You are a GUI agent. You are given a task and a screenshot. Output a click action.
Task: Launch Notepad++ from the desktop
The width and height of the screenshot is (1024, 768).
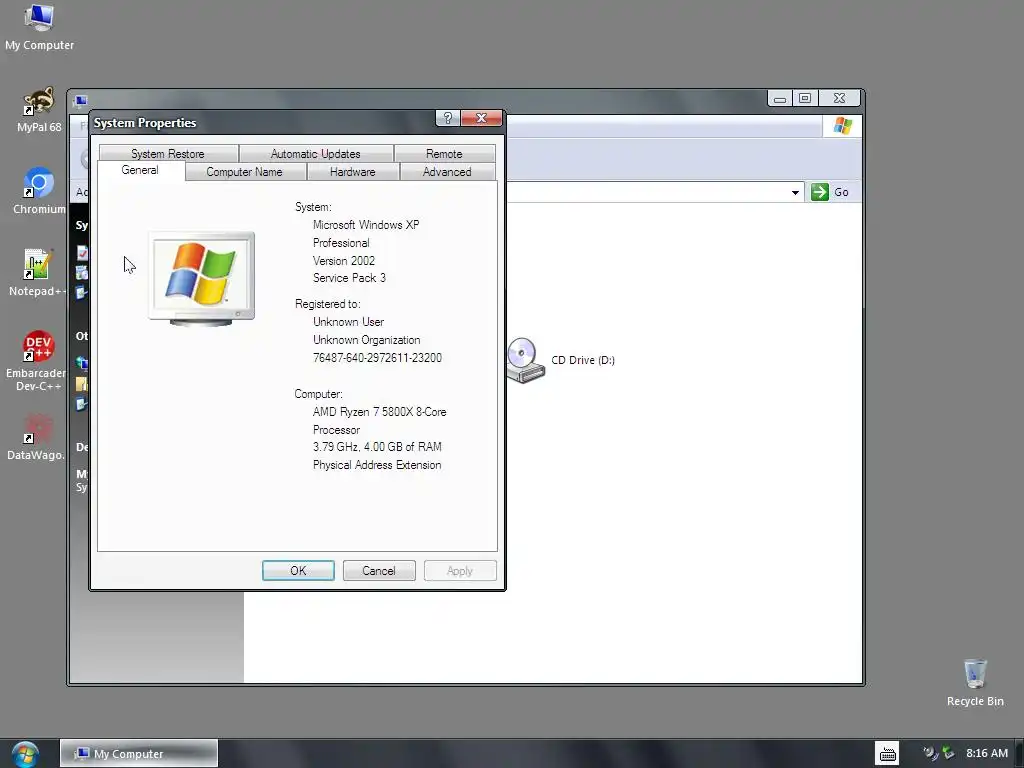[x=38, y=273]
